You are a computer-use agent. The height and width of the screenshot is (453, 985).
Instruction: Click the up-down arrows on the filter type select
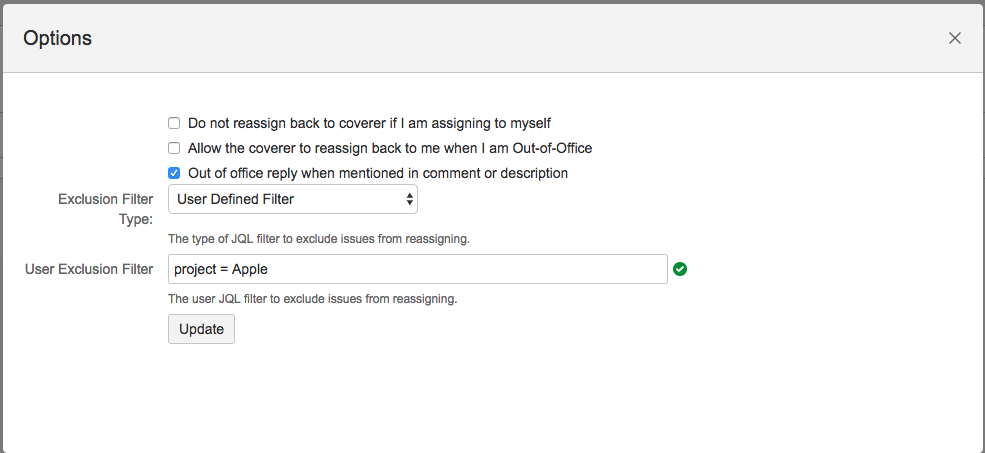[x=409, y=199]
